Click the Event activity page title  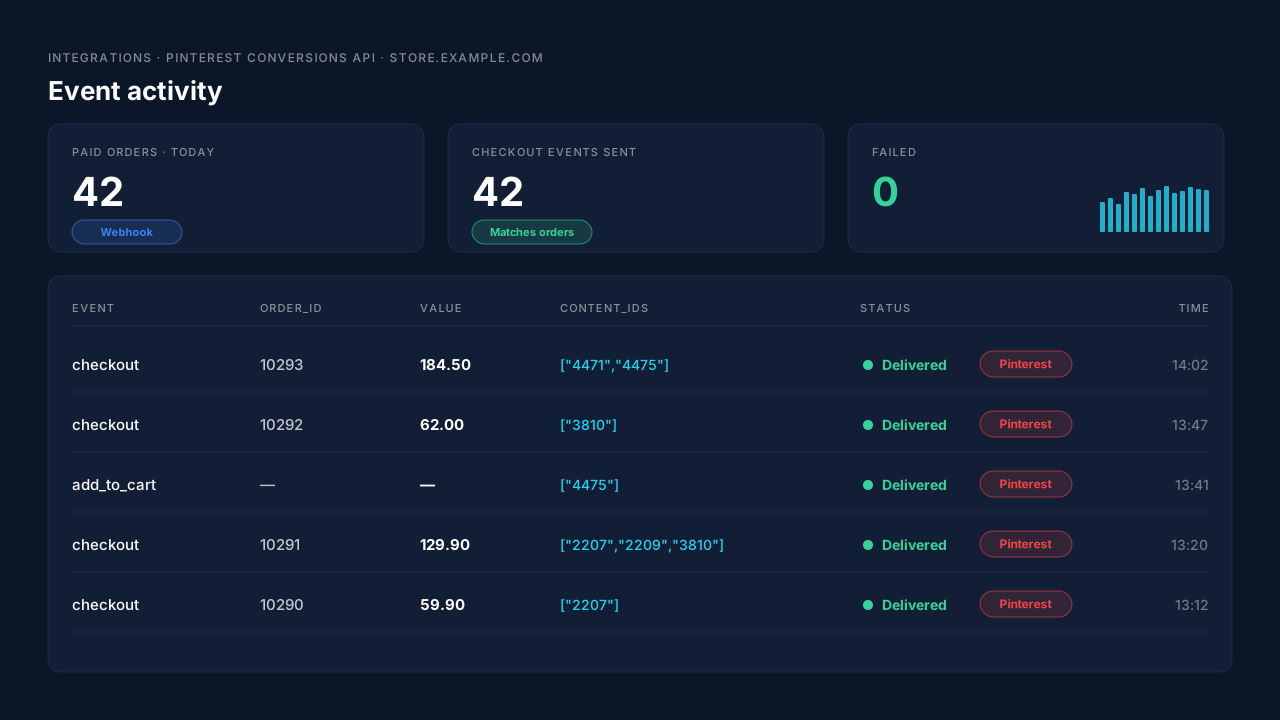click(135, 91)
